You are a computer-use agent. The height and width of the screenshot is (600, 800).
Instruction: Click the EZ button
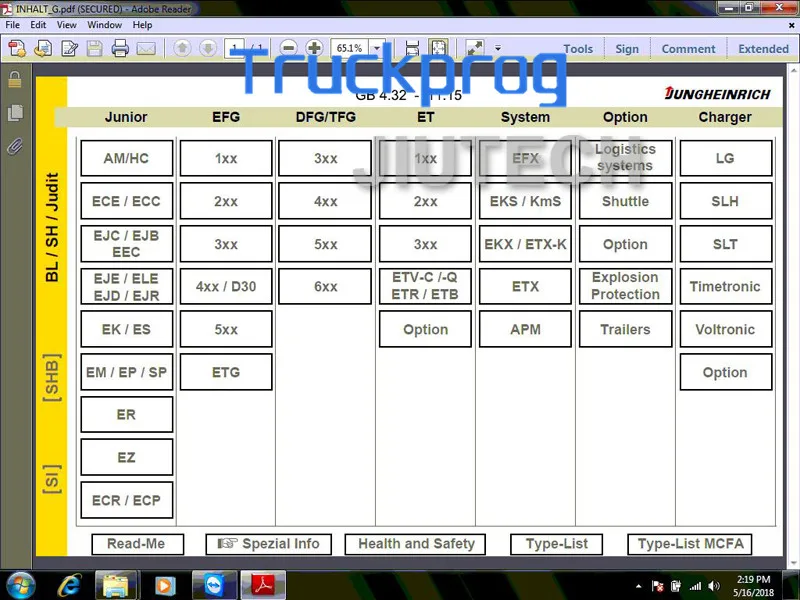coord(127,457)
